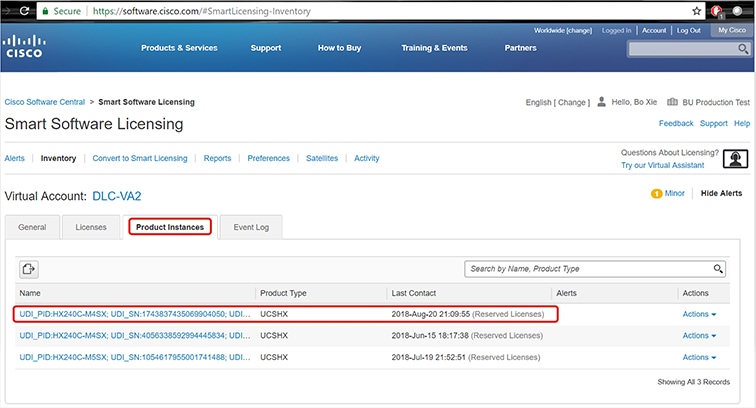This screenshot has width=756, height=408.
Task: Click the 2018-Jul-19 21:52:51 last contact cell
Action: (x=466, y=357)
